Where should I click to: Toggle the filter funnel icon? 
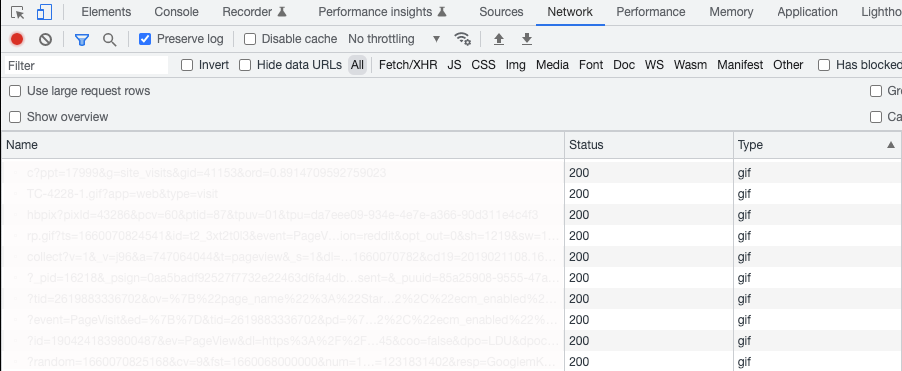(x=82, y=39)
